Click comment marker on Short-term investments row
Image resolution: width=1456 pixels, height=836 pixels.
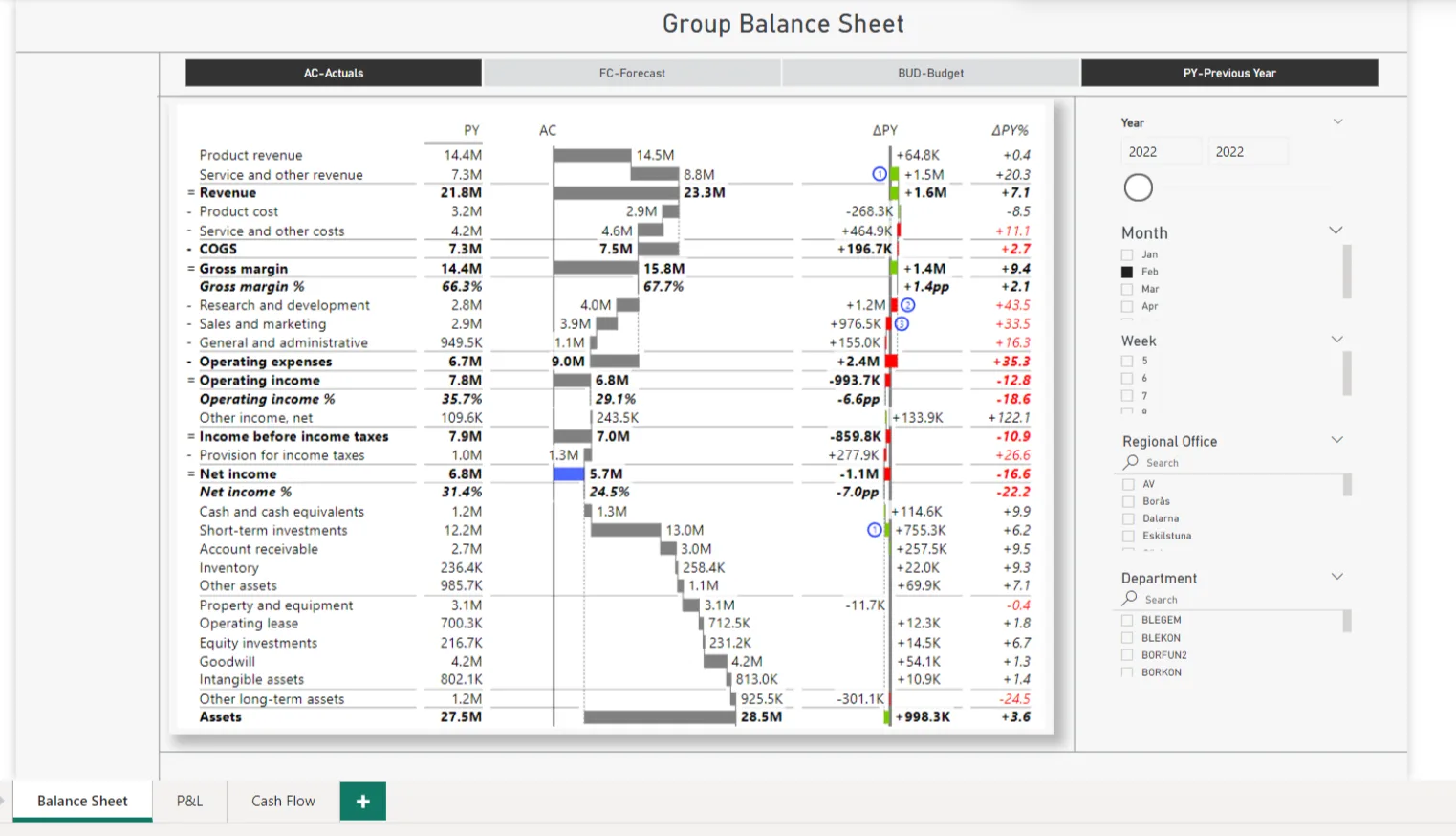874,530
